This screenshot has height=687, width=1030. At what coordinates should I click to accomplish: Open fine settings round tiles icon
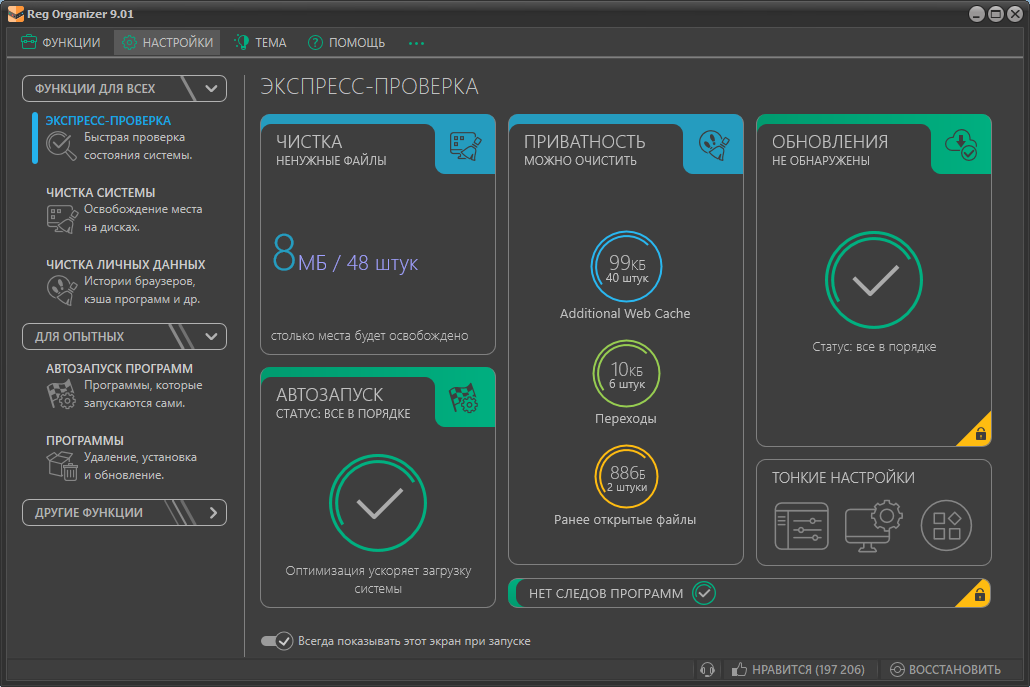click(x=946, y=525)
